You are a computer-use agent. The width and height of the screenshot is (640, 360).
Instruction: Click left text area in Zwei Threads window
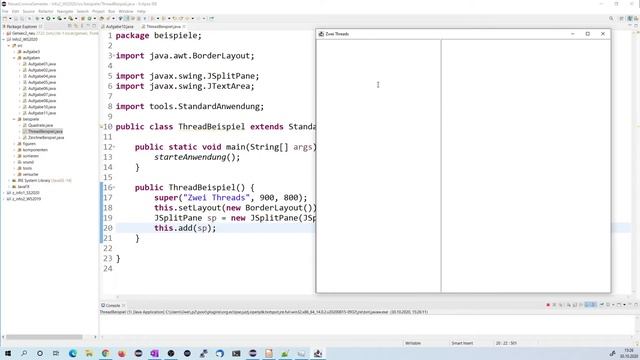point(378,166)
